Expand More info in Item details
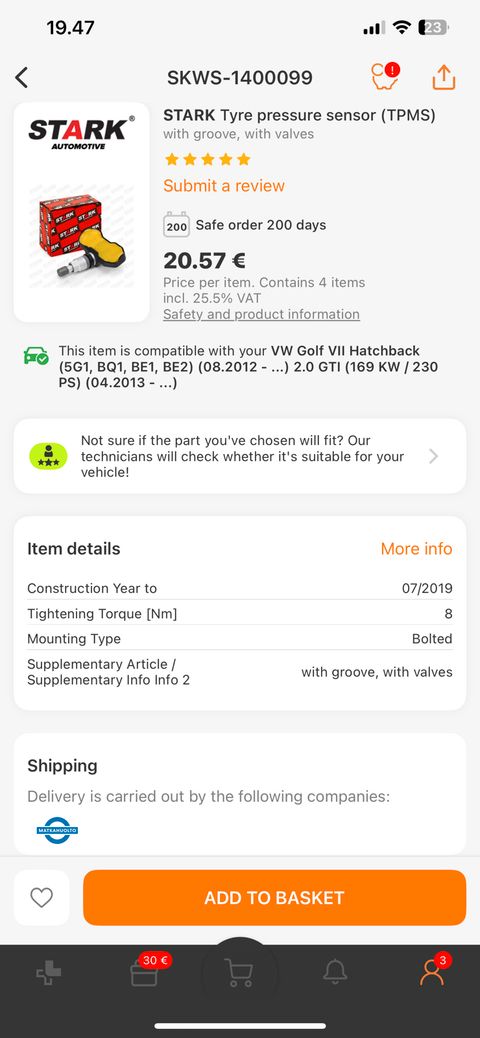 tap(416, 549)
